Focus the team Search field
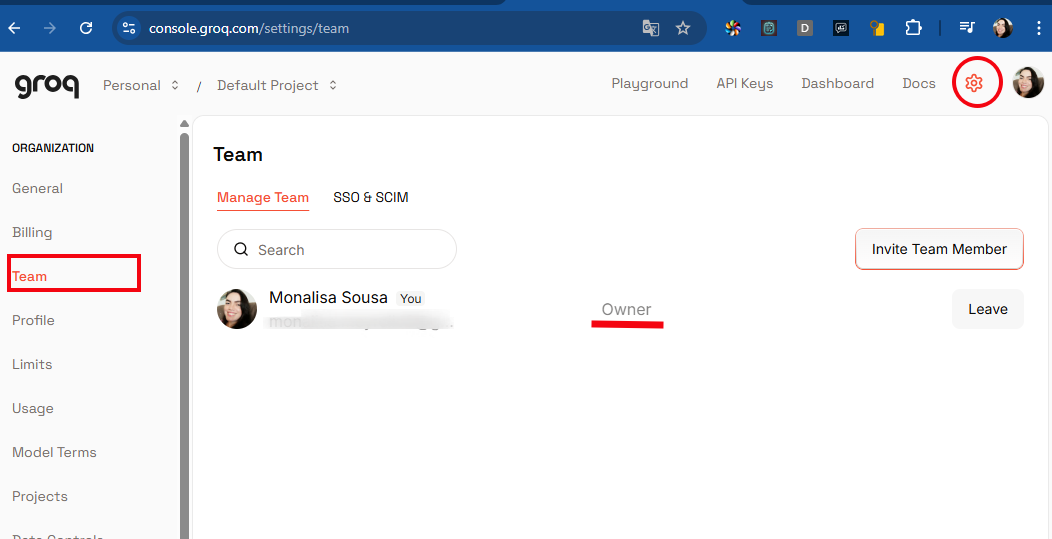This screenshot has height=539, width=1052. [x=337, y=250]
